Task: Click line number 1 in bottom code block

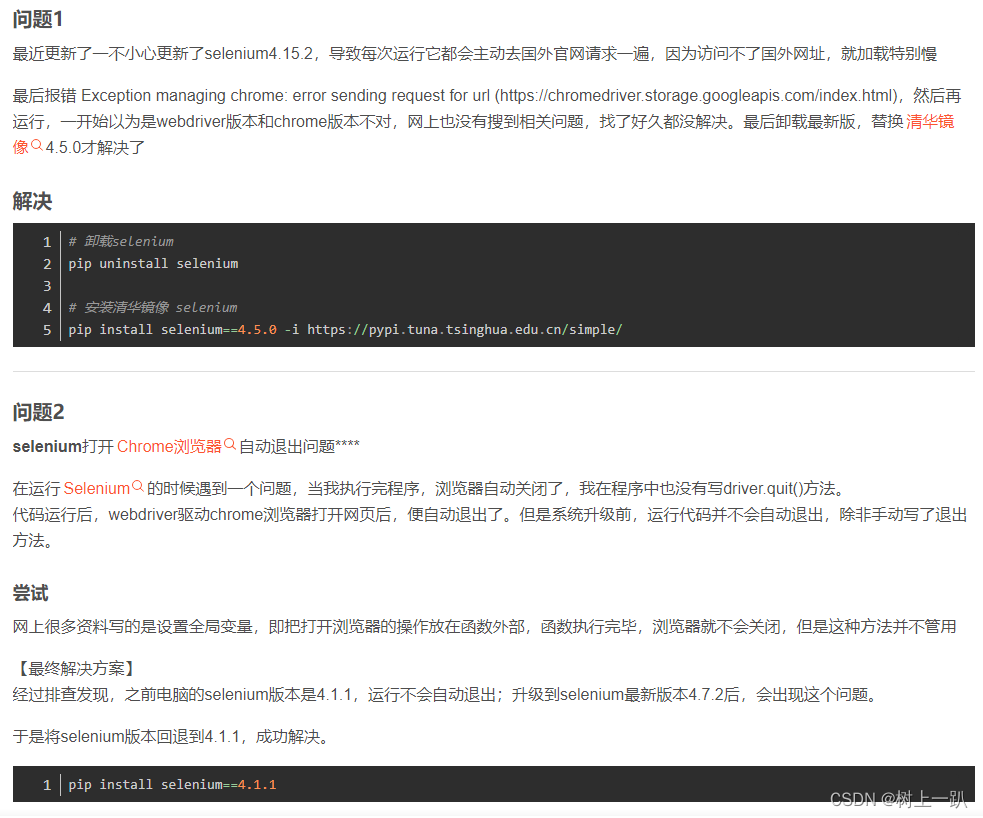Action: coord(46,784)
